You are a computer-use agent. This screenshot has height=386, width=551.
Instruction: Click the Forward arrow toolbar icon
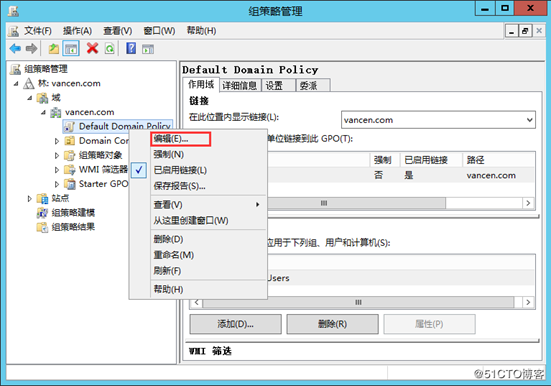click(32, 49)
